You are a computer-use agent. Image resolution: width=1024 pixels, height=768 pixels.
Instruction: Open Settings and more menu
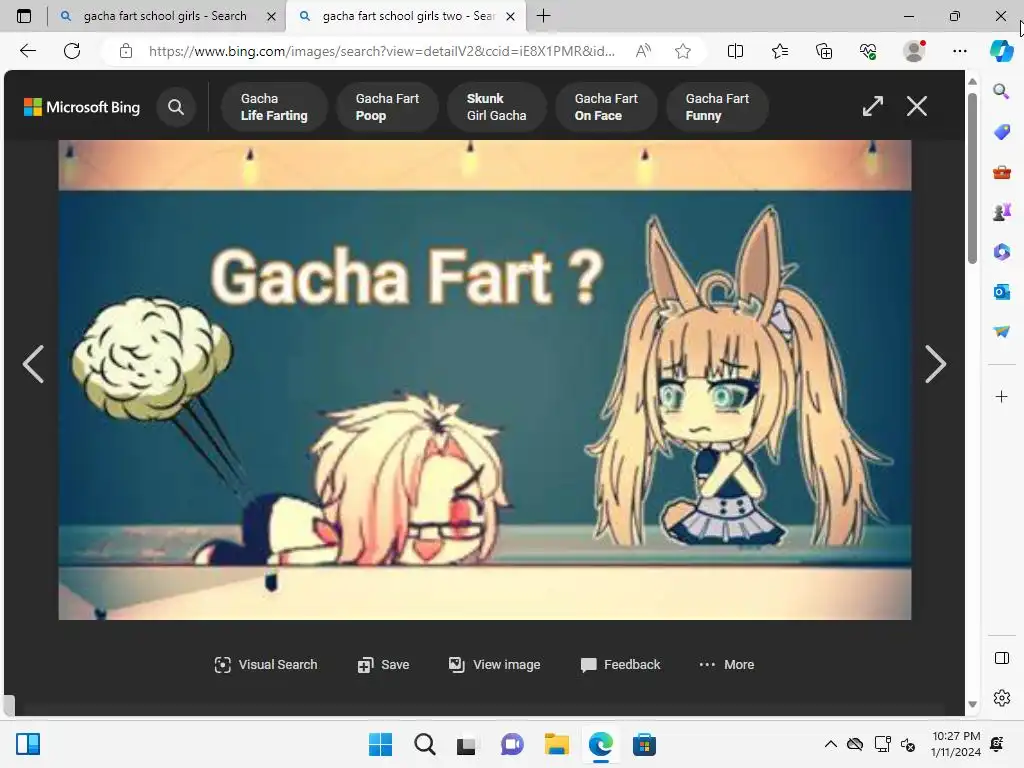pyautogui.click(x=959, y=51)
